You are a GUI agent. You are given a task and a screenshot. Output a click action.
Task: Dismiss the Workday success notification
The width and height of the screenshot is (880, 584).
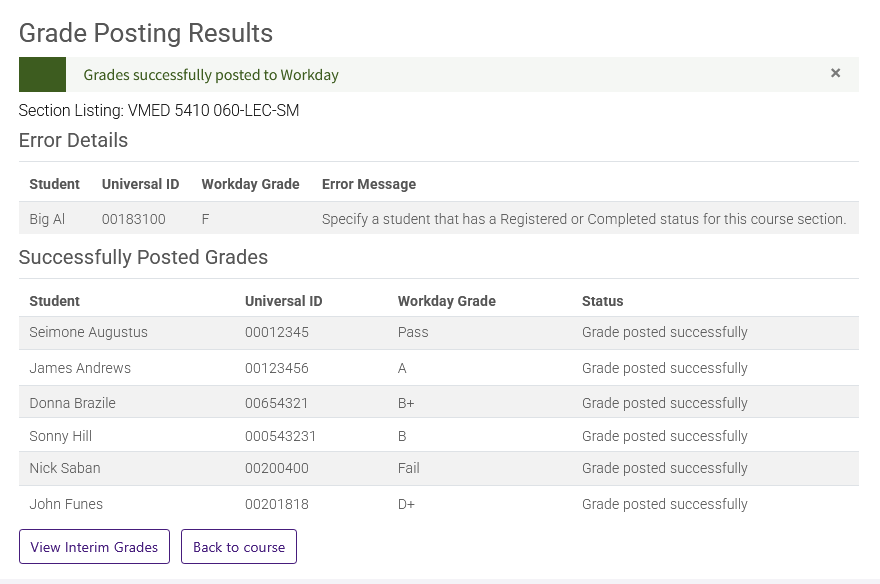[835, 72]
